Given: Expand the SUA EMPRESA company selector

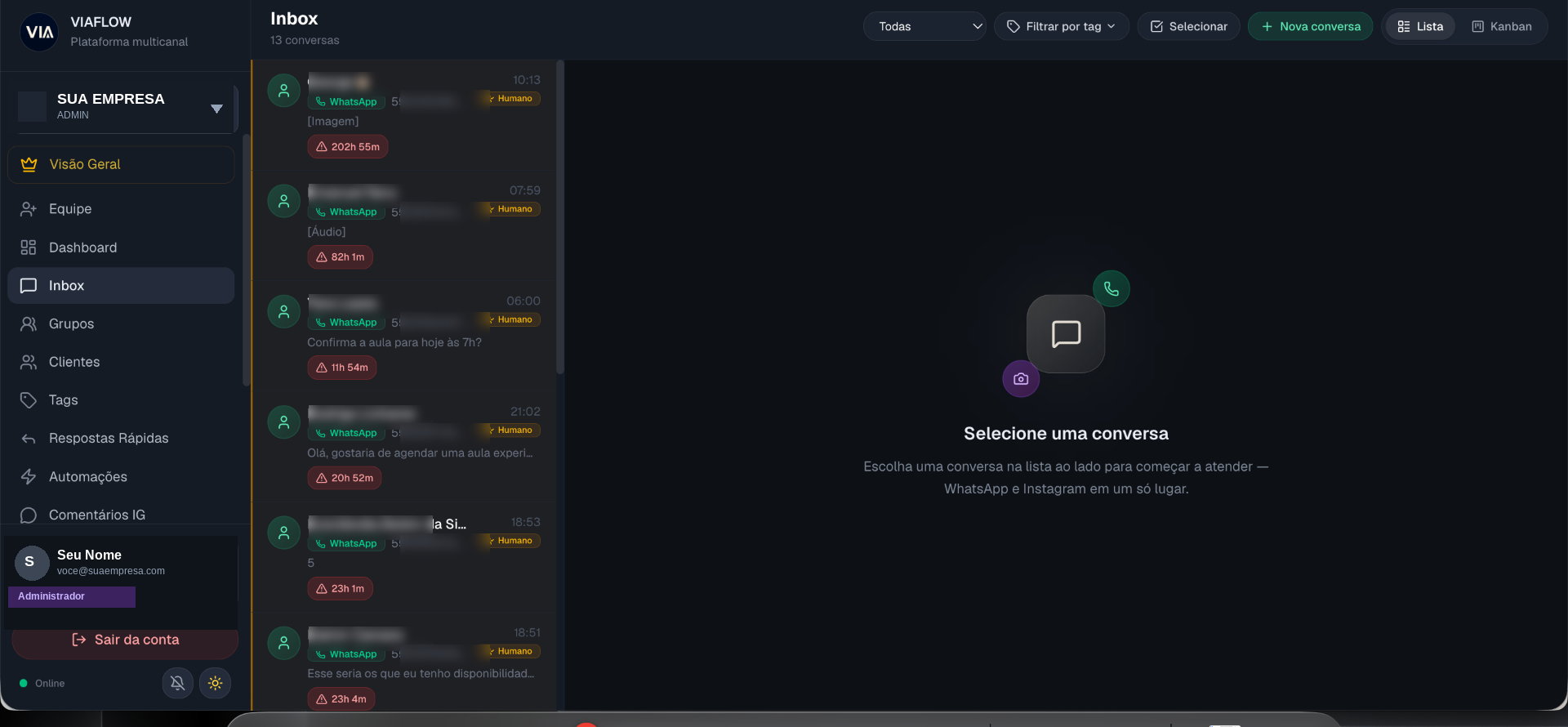Looking at the screenshot, I should (x=126, y=107).
